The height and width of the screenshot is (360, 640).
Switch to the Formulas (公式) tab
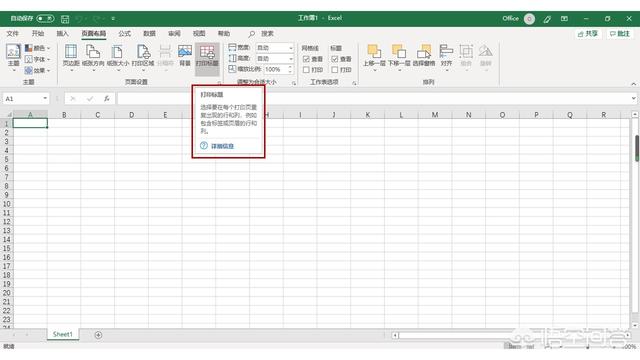(x=124, y=33)
